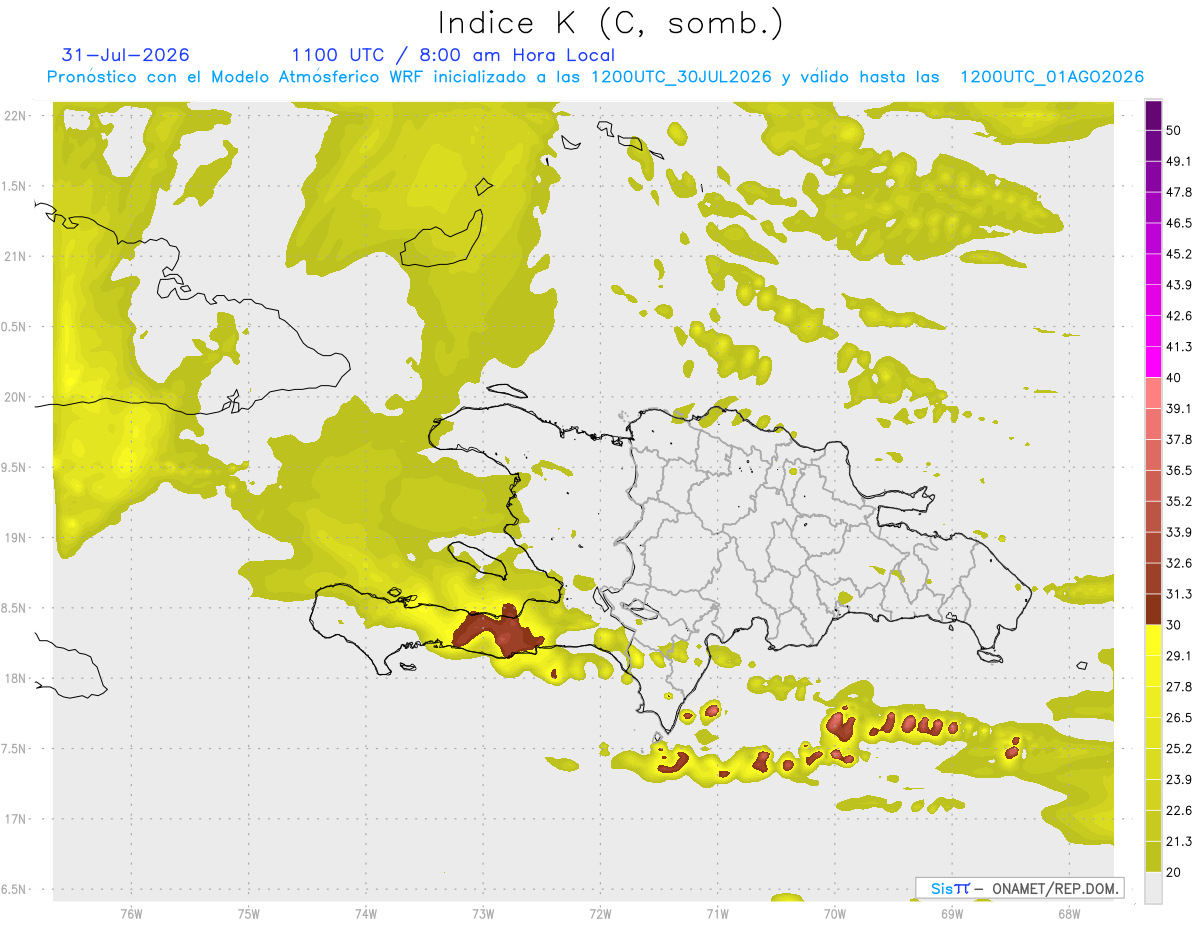Click the 22N latitude label
Viewport: 1200px width, 927px height.
[x=15, y=115]
